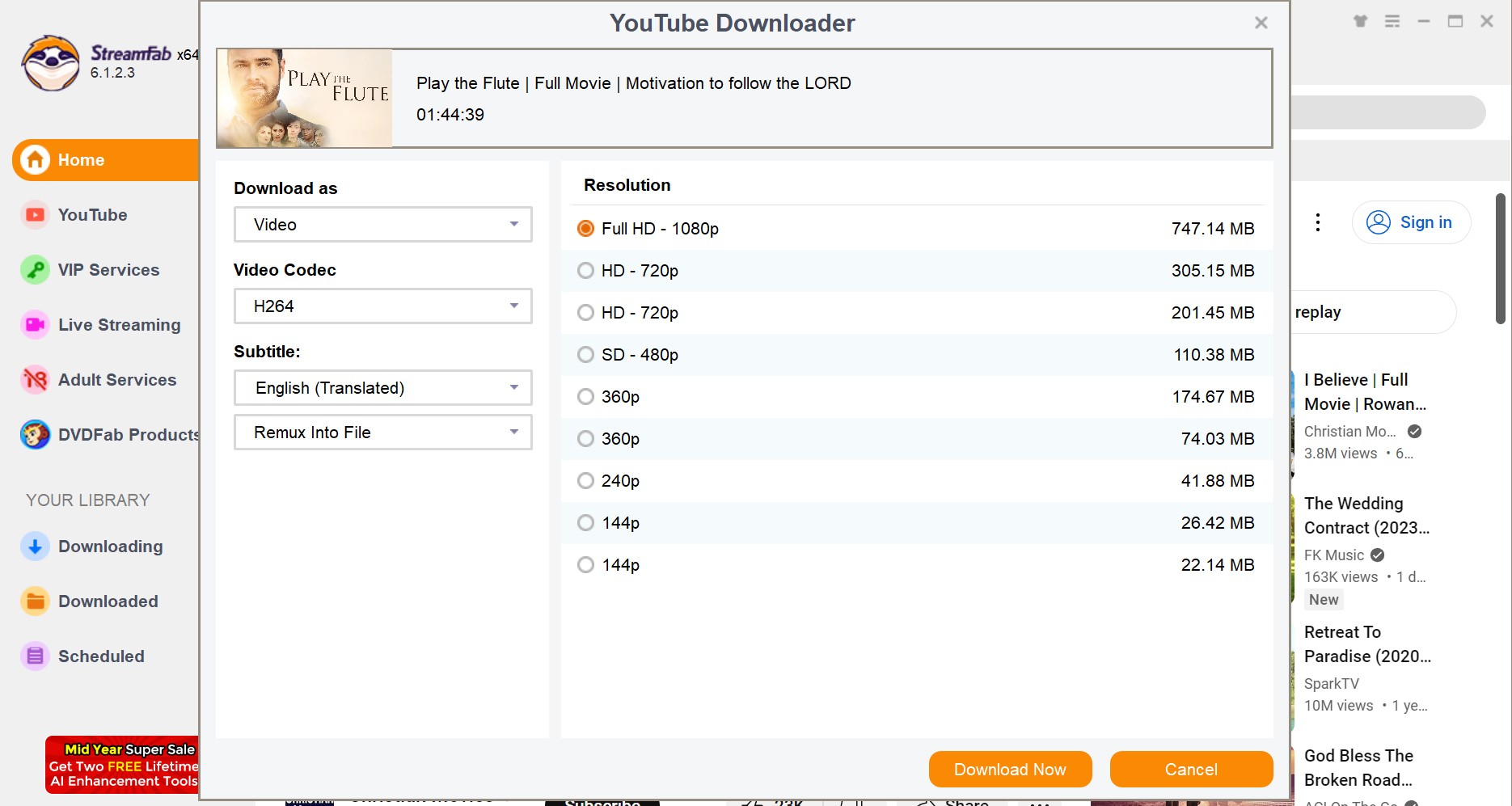The height and width of the screenshot is (806, 1512).
Task: Click the Adult Services icon
Action: point(35,380)
